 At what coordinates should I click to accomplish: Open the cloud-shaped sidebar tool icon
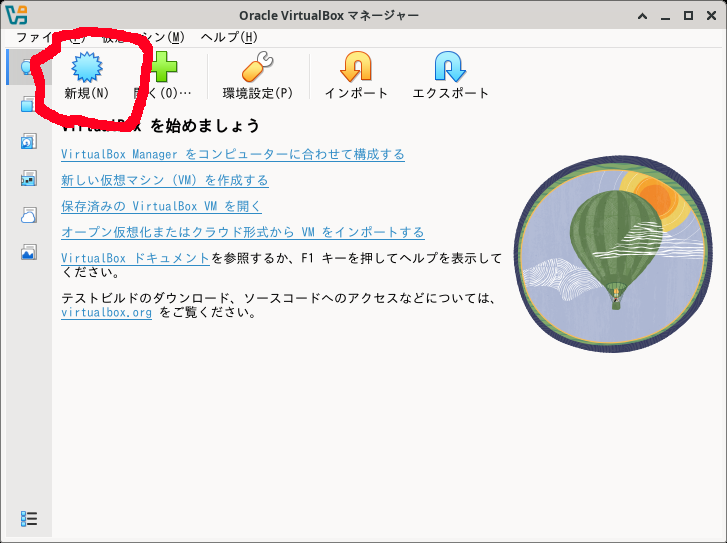(x=28, y=216)
